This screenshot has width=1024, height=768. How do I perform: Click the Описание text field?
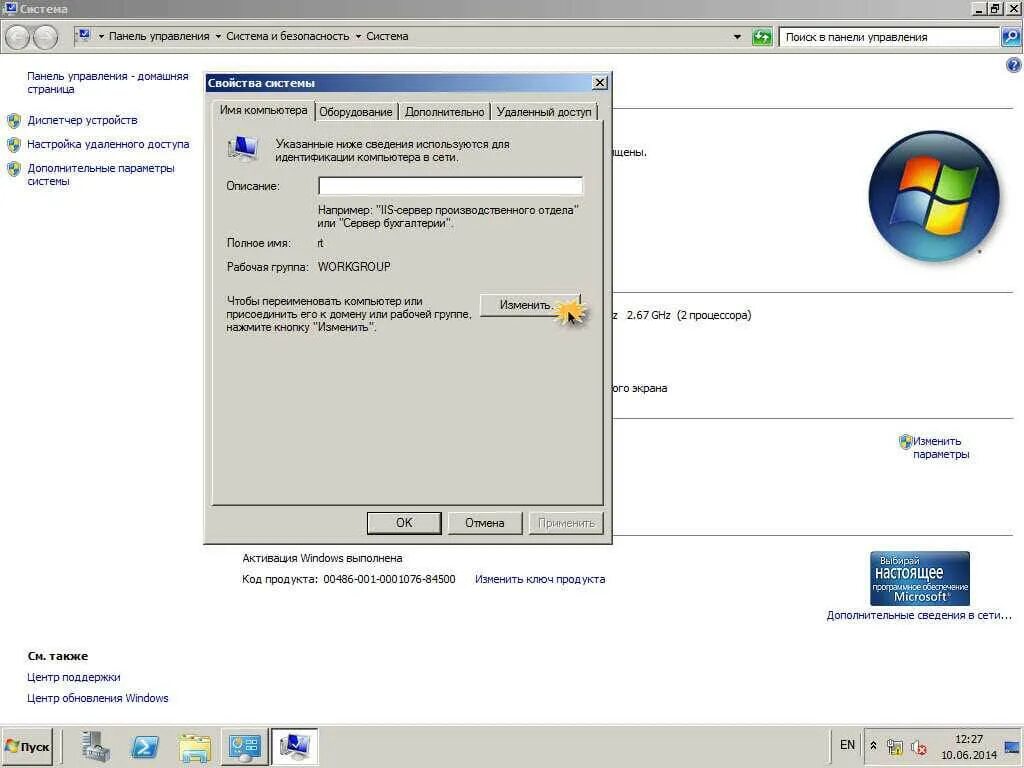pyautogui.click(x=450, y=186)
